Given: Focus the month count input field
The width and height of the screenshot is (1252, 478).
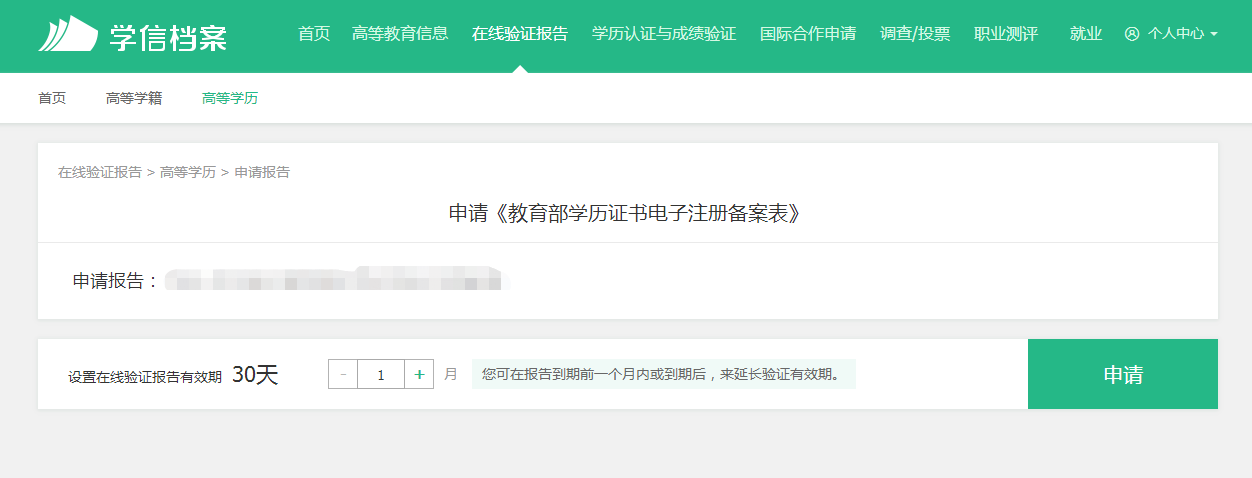Looking at the screenshot, I should (x=381, y=374).
